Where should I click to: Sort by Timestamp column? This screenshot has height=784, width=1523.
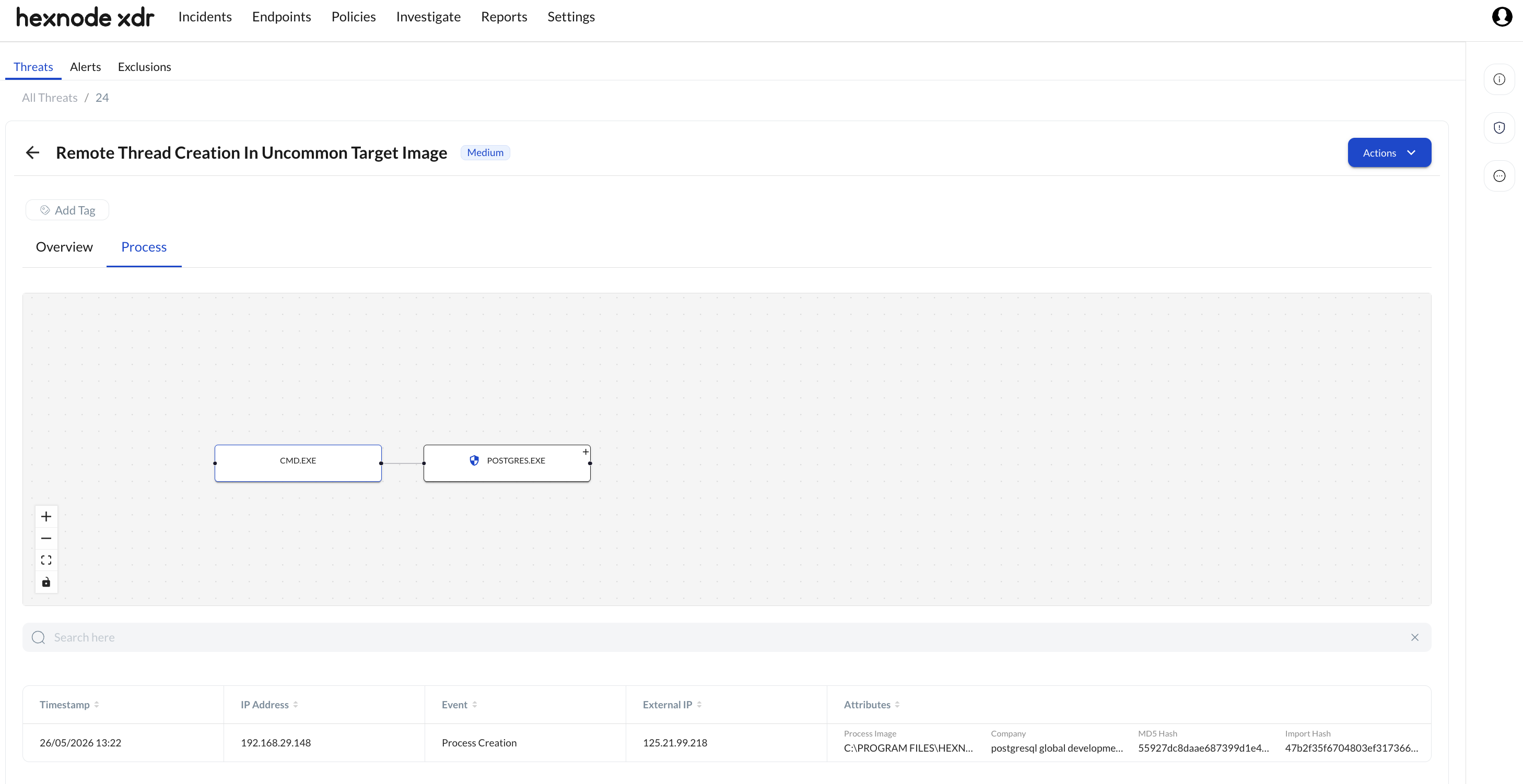pos(97,705)
